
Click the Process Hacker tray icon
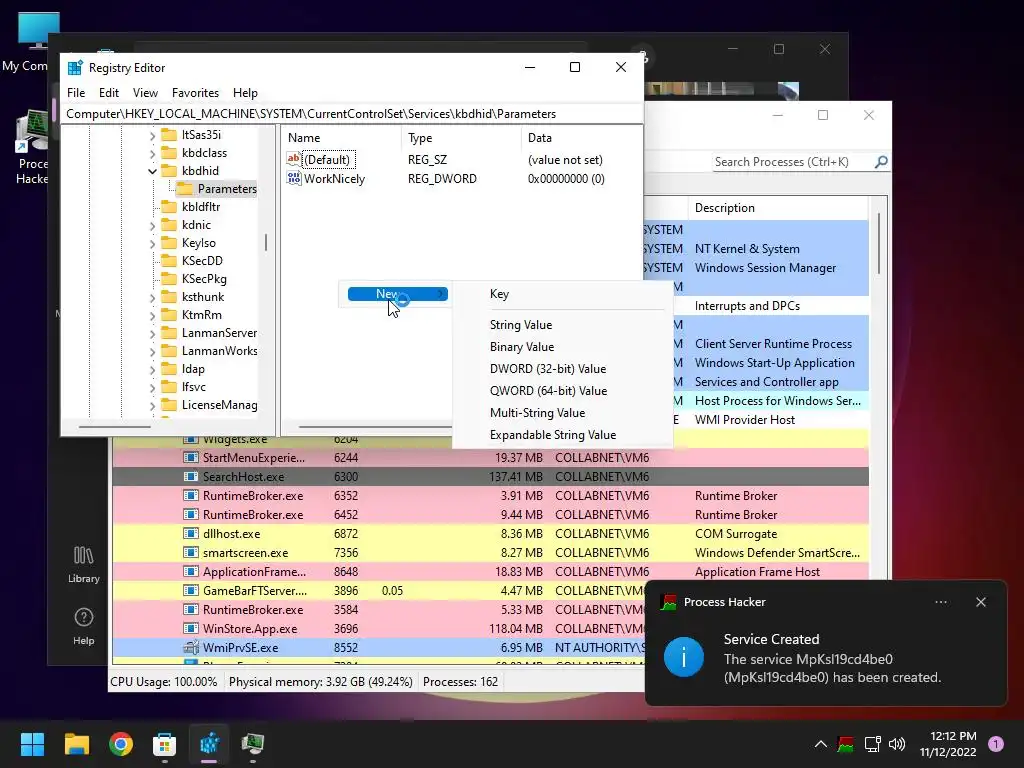pyautogui.click(x=846, y=744)
